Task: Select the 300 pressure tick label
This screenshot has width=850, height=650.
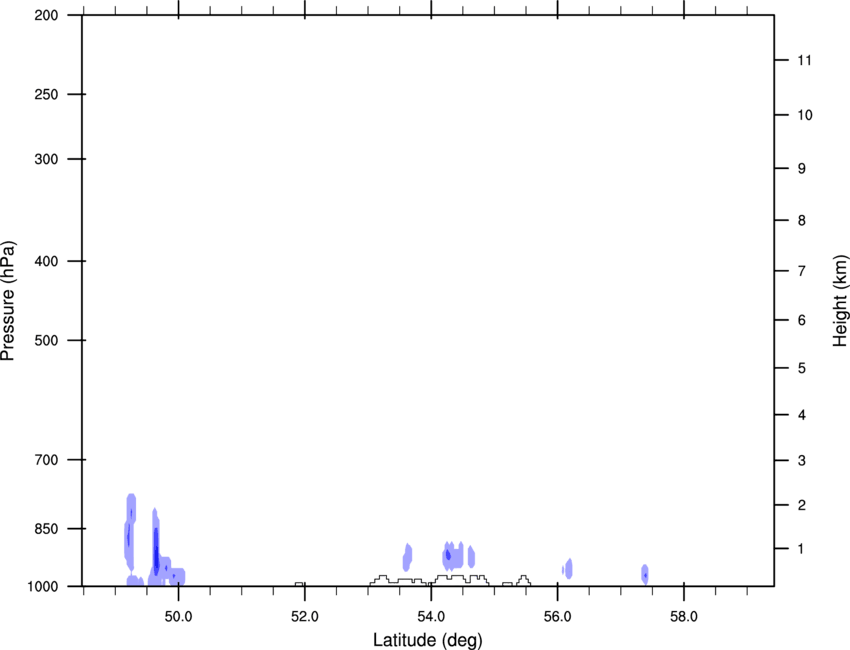Action: click(46, 159)
